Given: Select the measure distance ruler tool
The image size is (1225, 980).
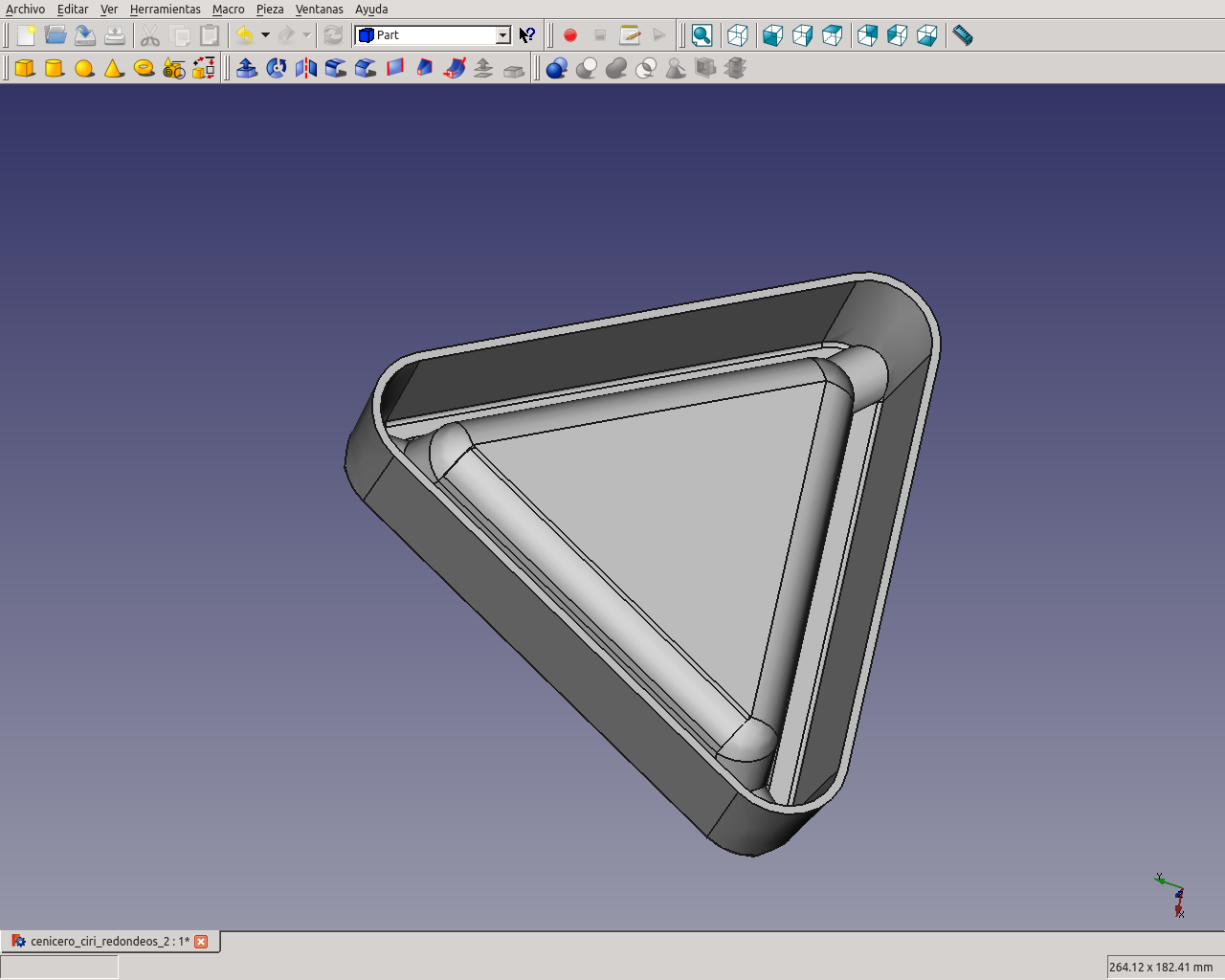Looking at the screenshot, I should point(963,35).
